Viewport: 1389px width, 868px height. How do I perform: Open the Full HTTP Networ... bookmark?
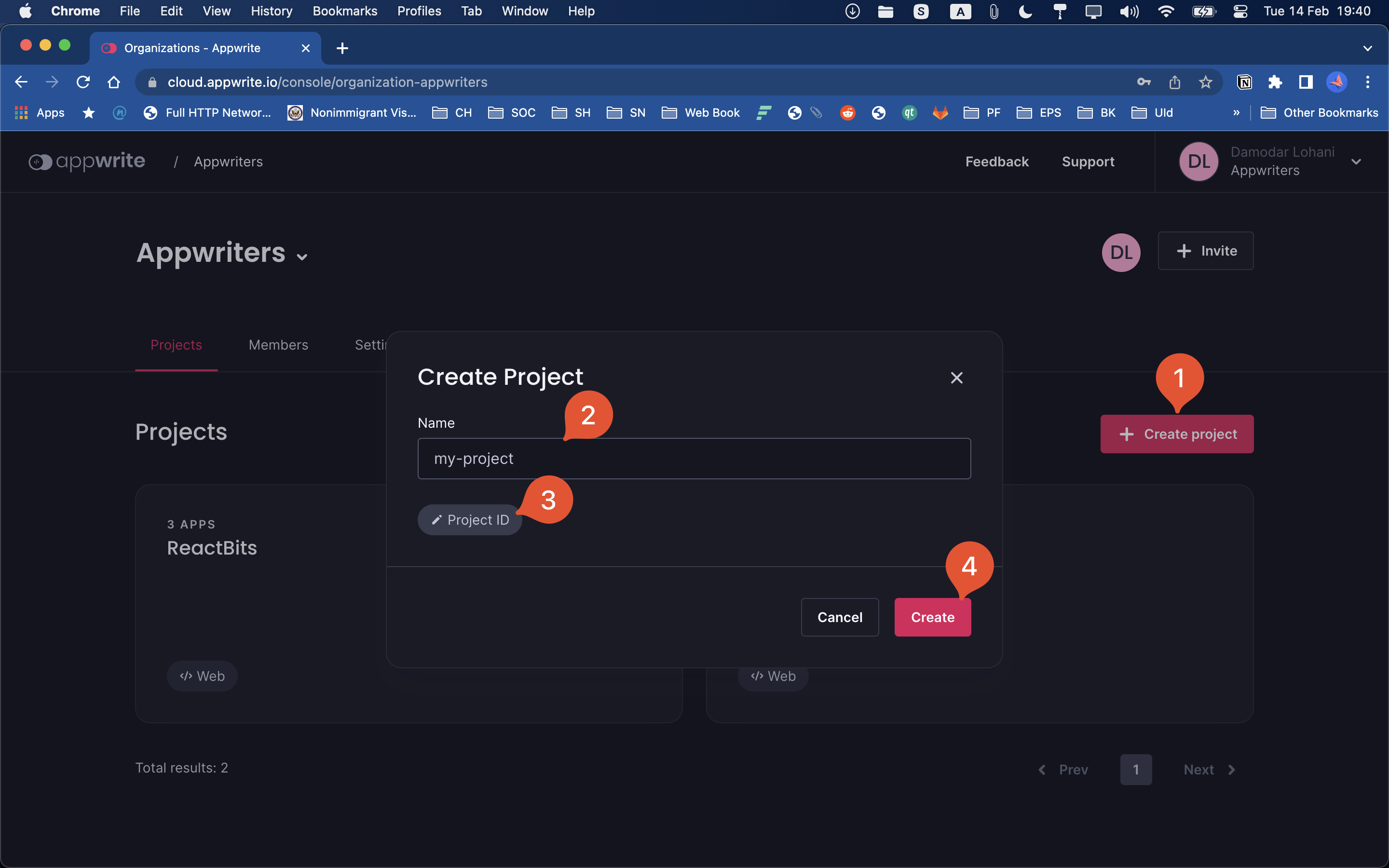pos(207,112)
